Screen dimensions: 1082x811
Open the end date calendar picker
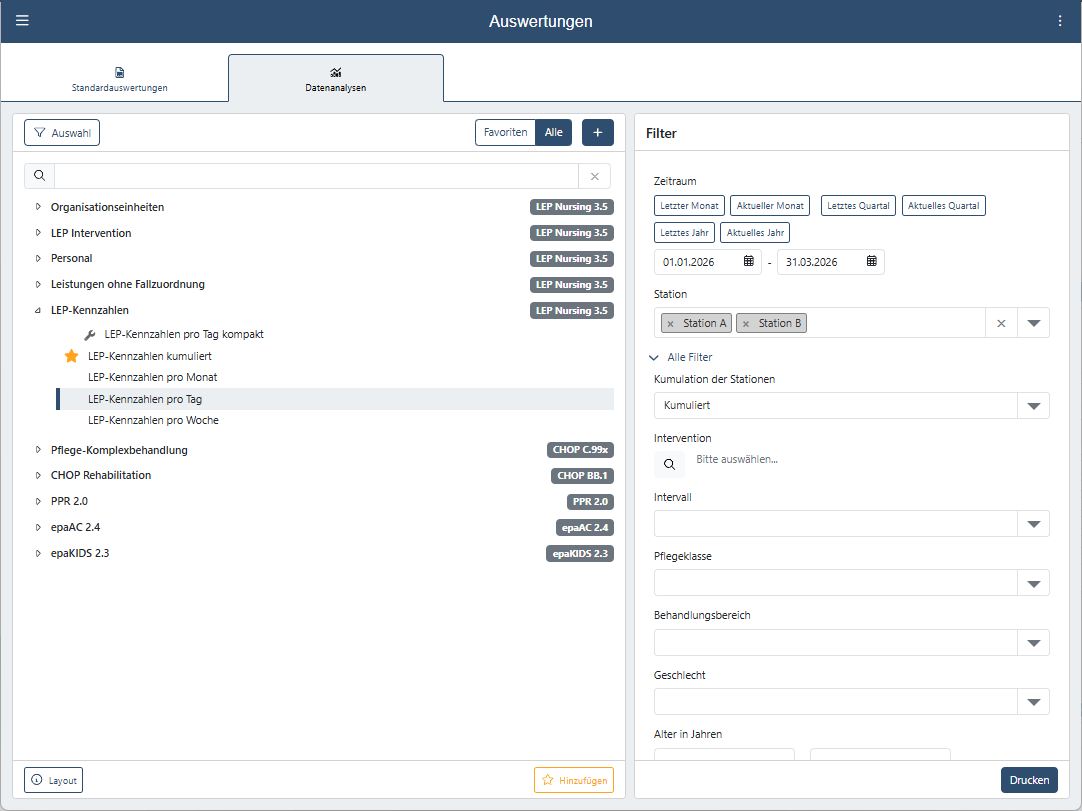point(871,262)
